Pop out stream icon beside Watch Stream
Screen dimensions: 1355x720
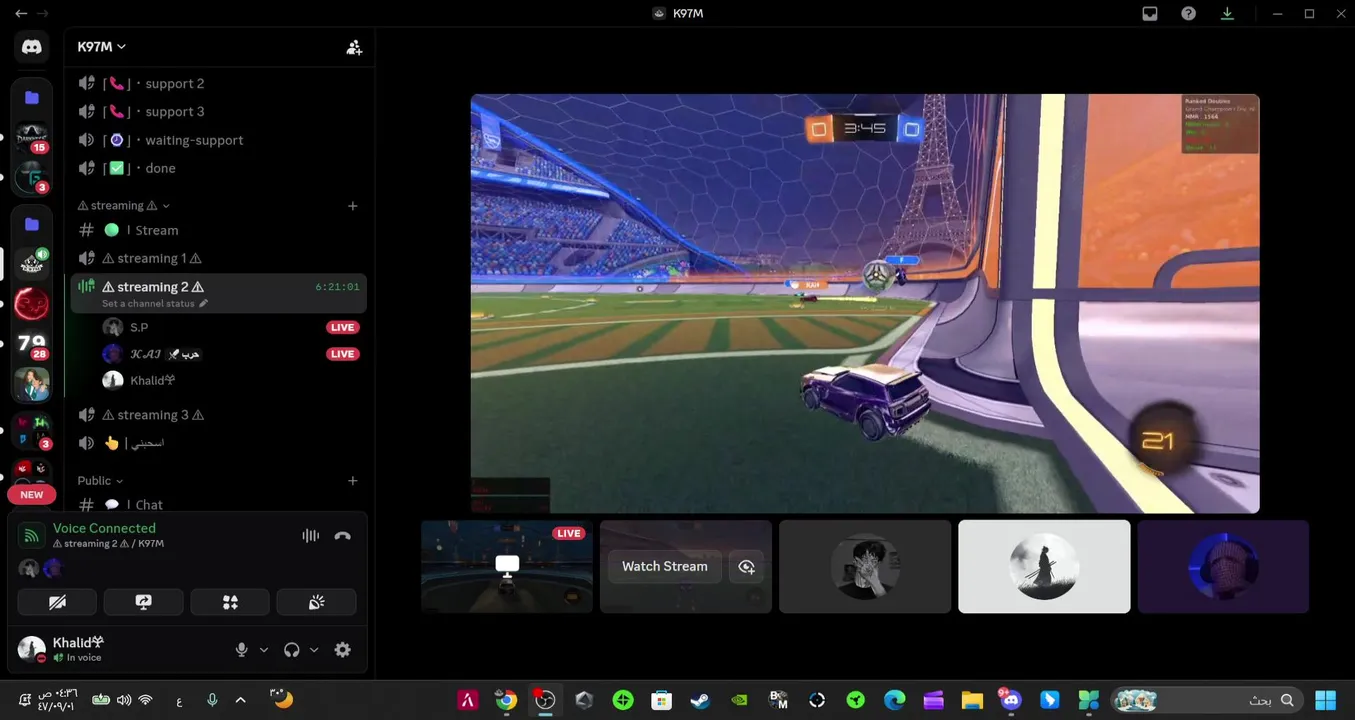[747, 567]
